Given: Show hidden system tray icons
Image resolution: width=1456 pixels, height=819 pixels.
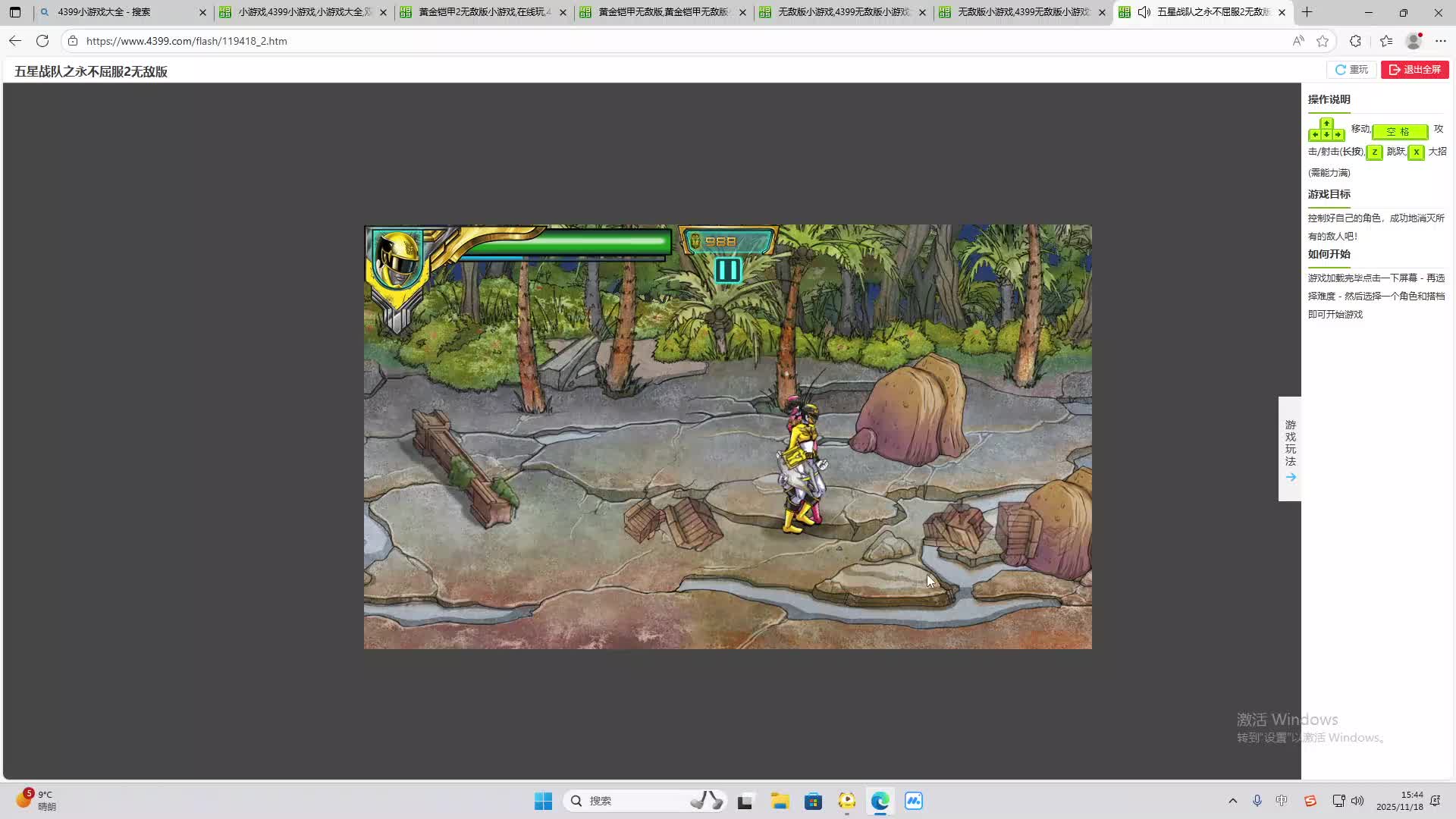Looking at the screenshot, I should [x=1232, y=801].
